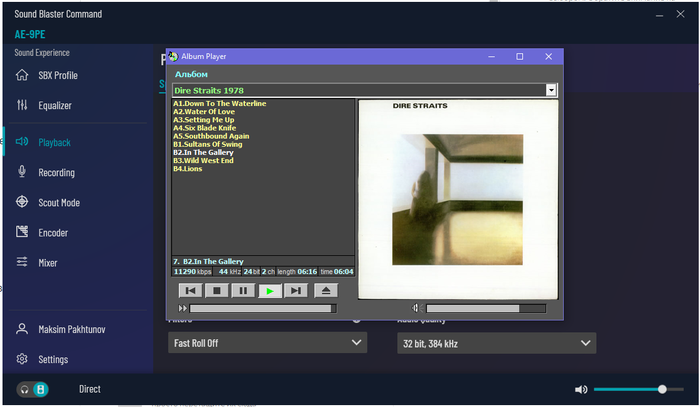Maximize the Album Player window
700x407 pixels.
tap(520, 57)
